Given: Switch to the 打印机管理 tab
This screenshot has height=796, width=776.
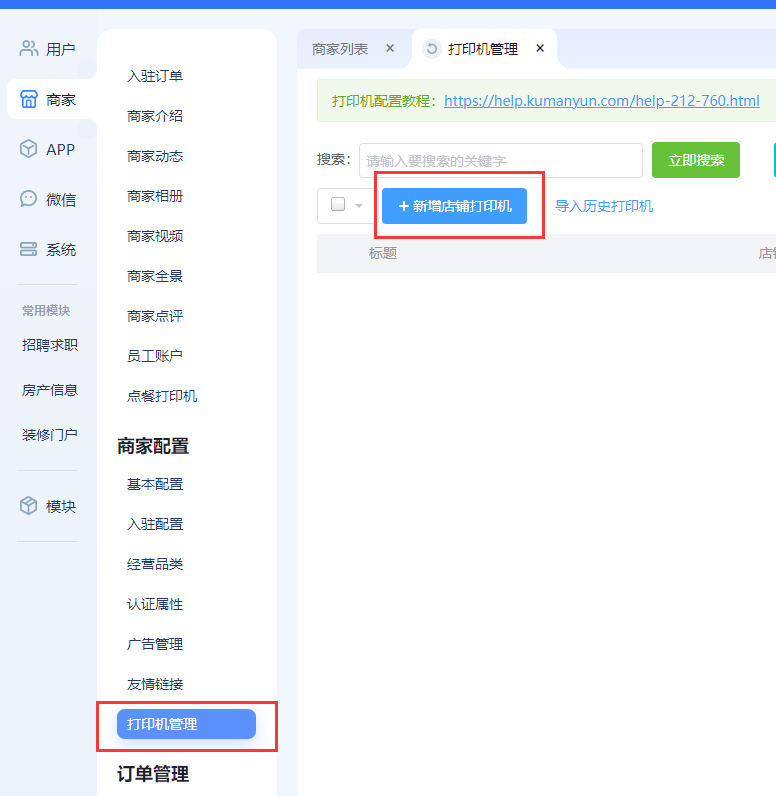Looking at the screenshot, I should (483, 49).
